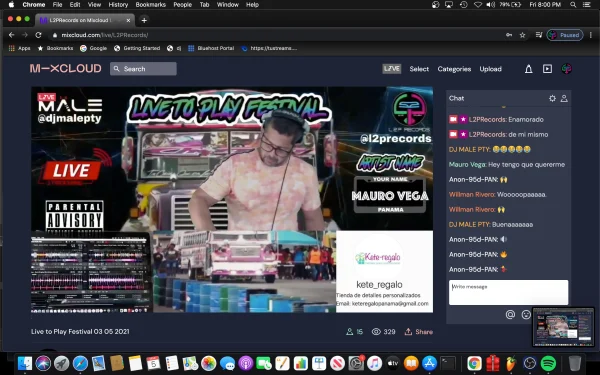Click Mauro Vega username in chat
The image size is (600, 375).
[467, 165]
